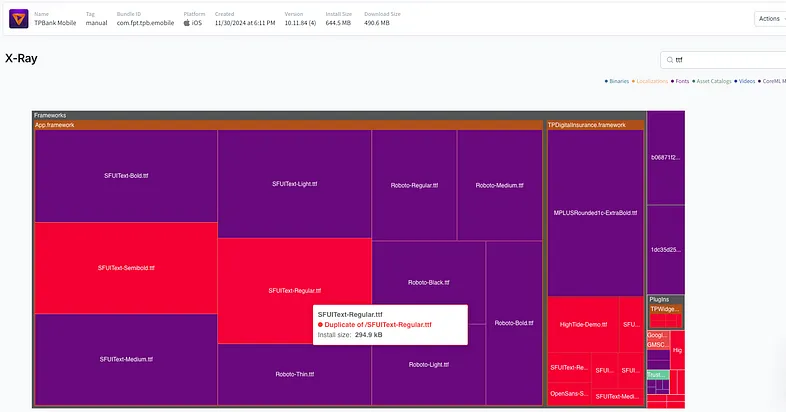Select the Roboto-Thin.ttf block
Image resolution: width=786 pixels, height=412 pixels.
point(294,374)
